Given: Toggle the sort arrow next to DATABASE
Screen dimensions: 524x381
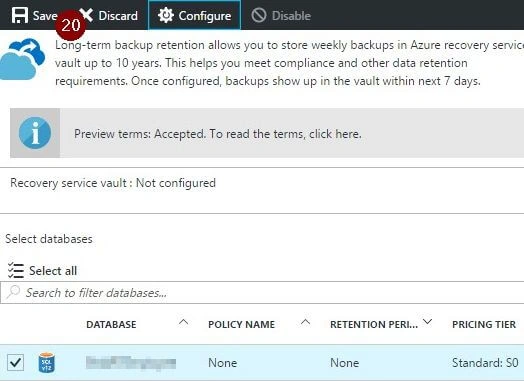Looking at the screenshot, I should (183, 322).
